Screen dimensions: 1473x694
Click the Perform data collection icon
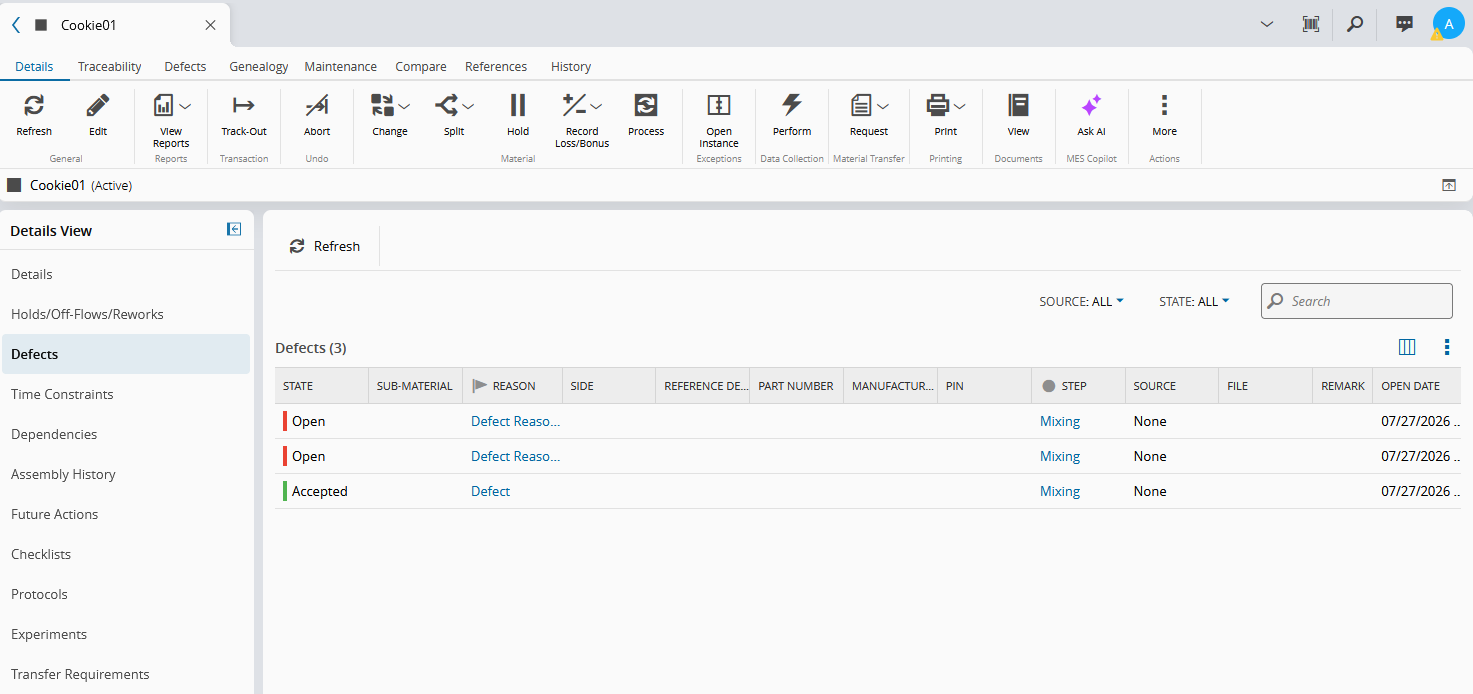[x=792, y=105]
